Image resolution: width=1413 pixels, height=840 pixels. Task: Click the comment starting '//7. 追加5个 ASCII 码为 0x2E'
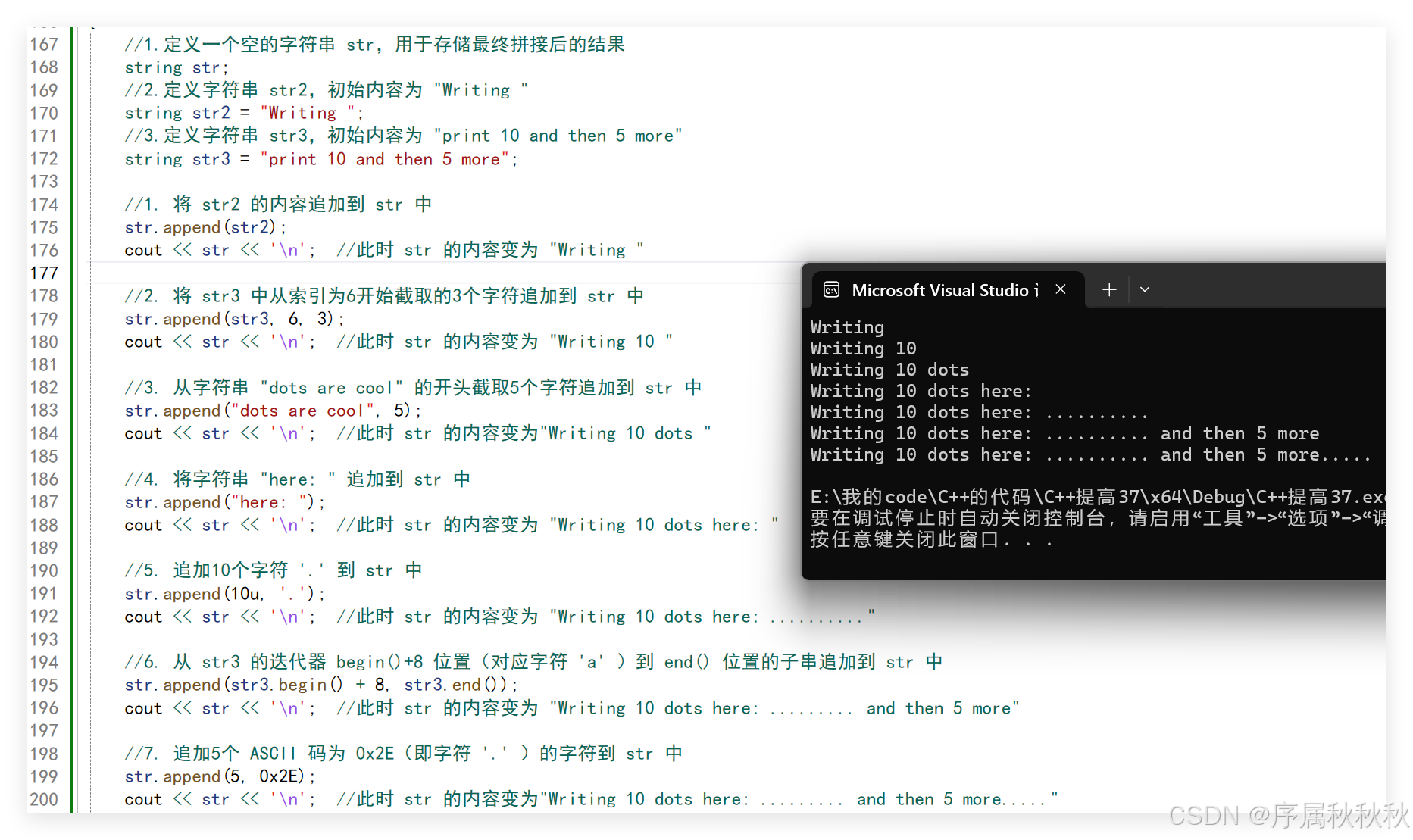pyautogui.click(x=403, y=754)
